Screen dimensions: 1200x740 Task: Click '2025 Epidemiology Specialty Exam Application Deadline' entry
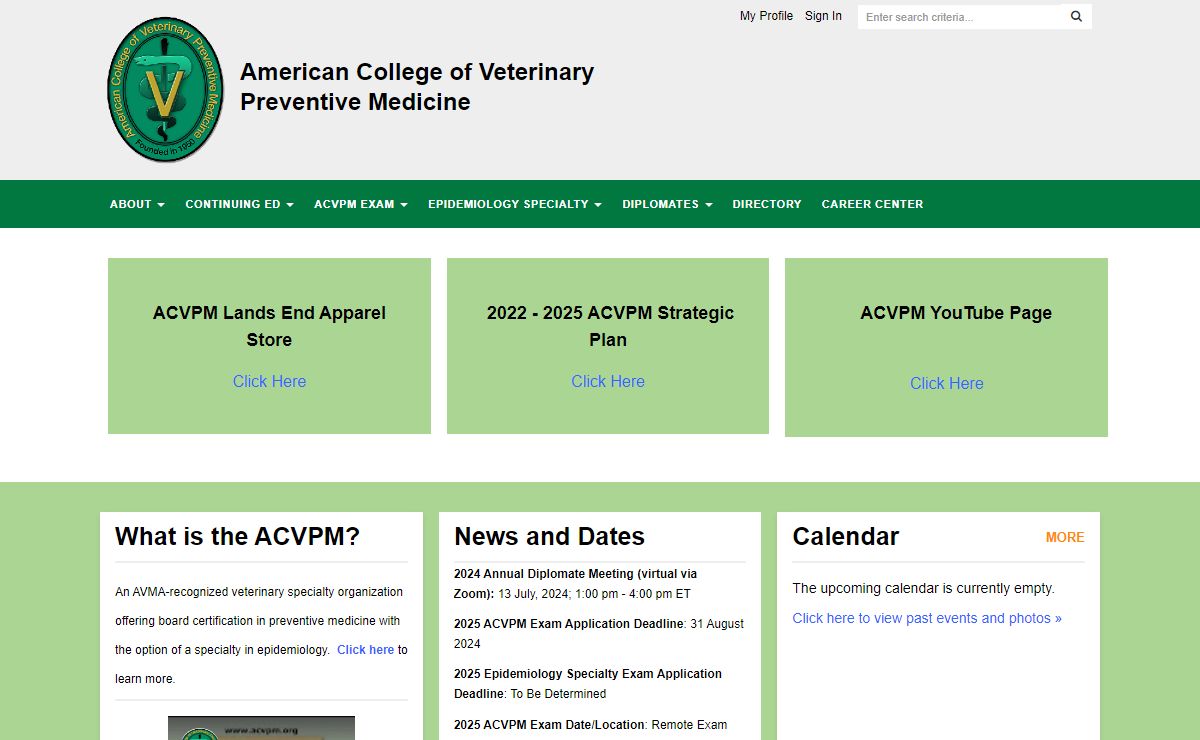point(588,684)
